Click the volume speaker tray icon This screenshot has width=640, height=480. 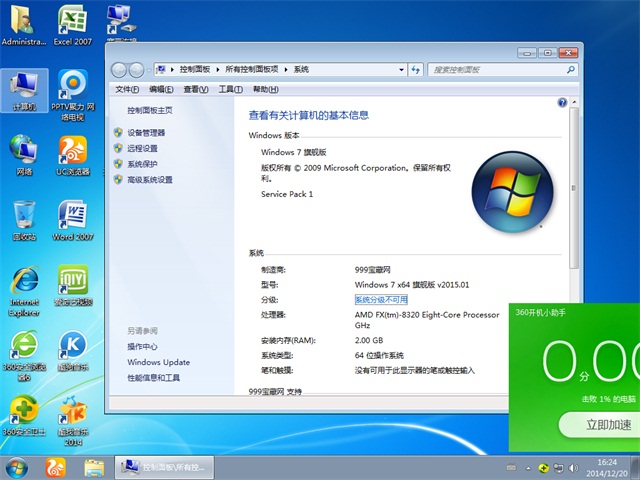(573, 468)
